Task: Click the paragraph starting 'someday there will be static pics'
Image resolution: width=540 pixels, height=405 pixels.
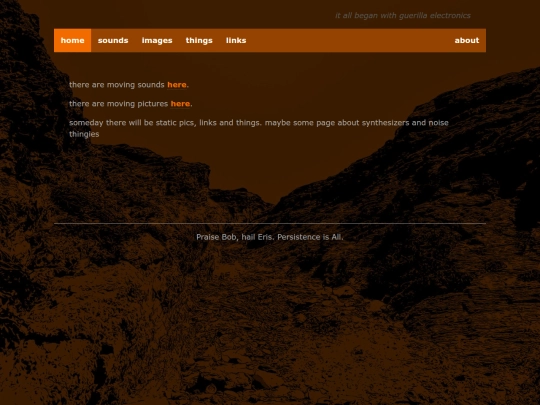Action: [x=259, y=128]
